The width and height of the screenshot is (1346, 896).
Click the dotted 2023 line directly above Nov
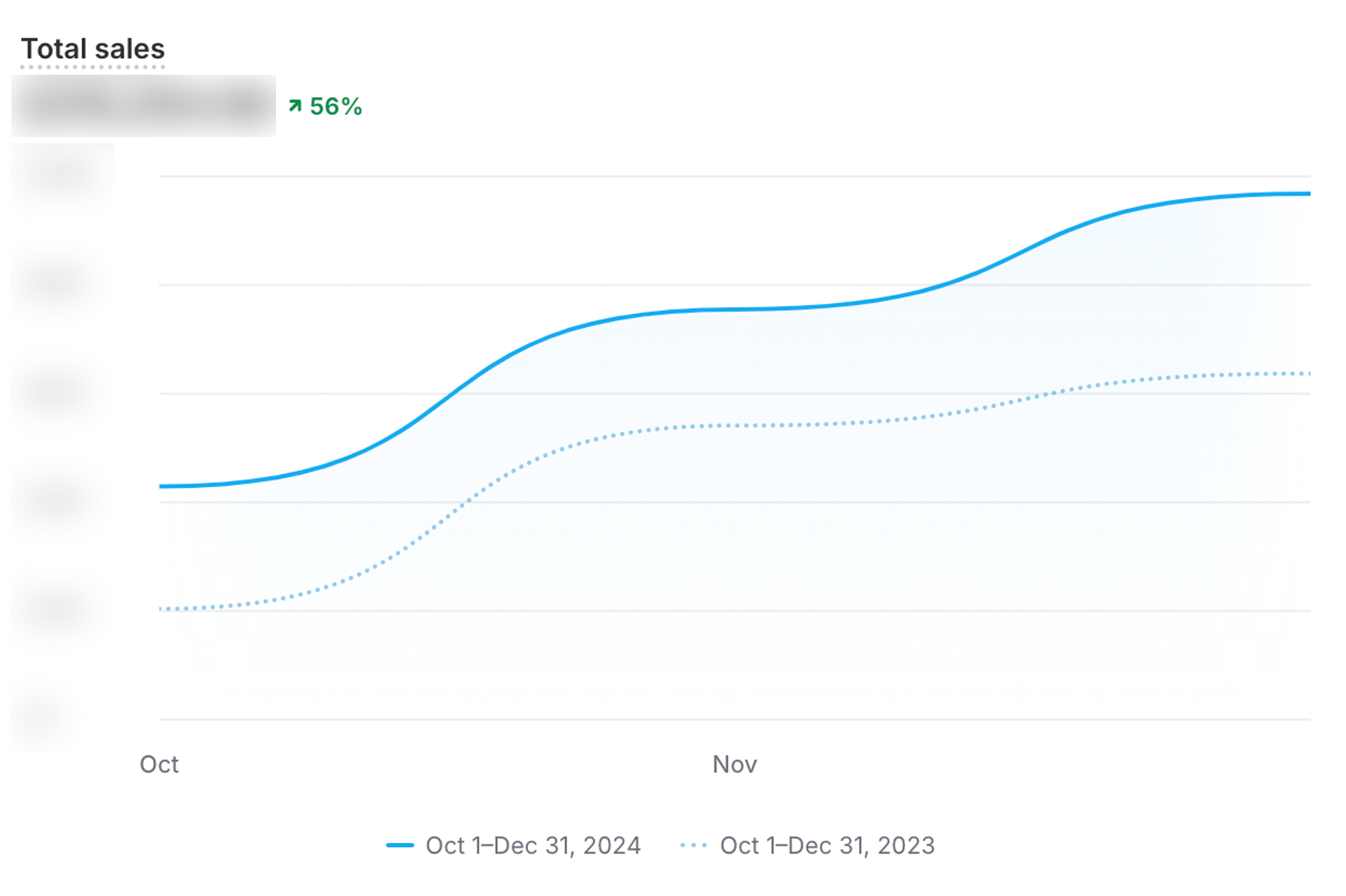point(734,426)
